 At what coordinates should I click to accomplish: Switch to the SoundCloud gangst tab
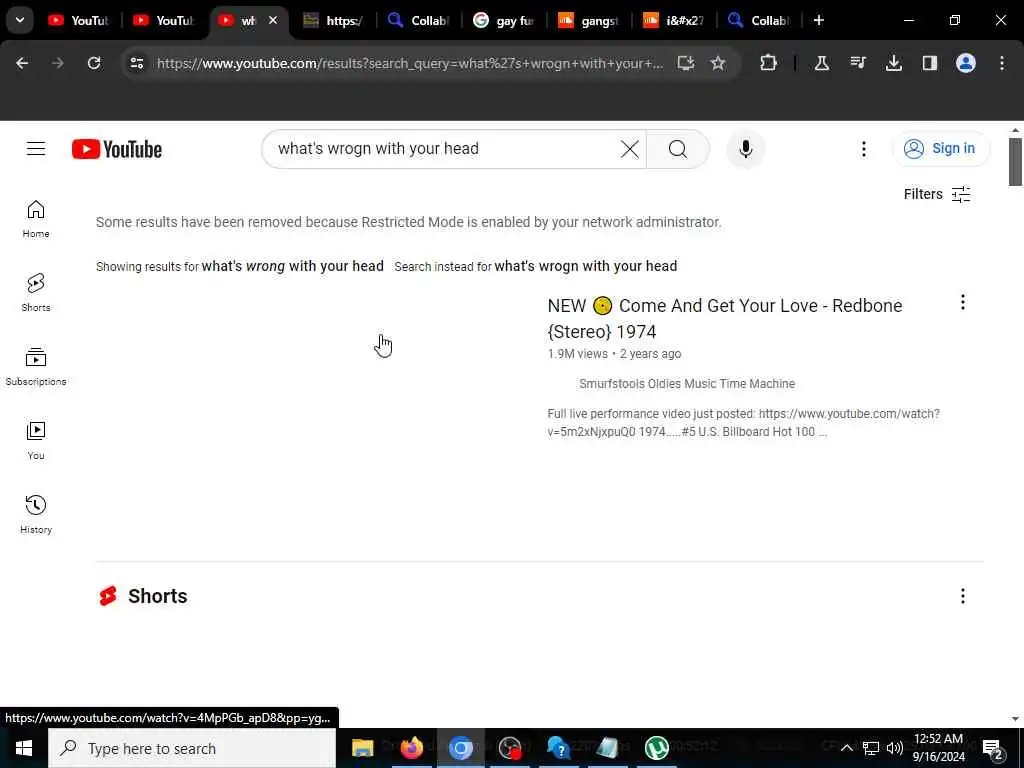point(588,21)
